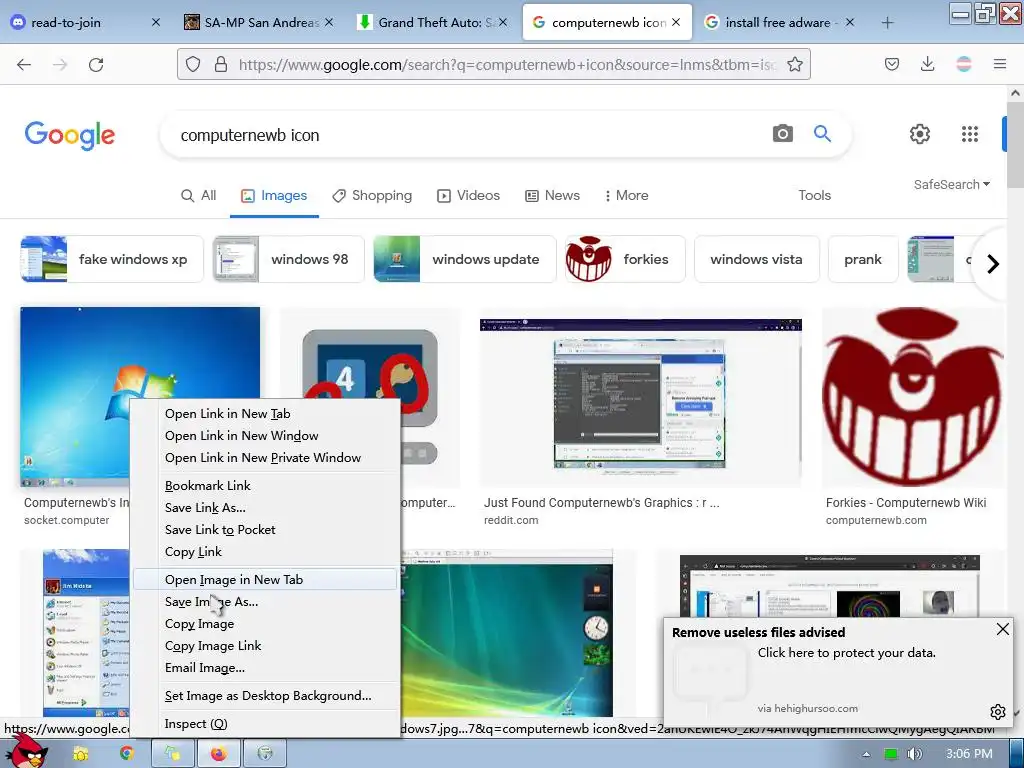Click the Angry Birds start button
The image size is (1024, 768).
coord(27,752)
